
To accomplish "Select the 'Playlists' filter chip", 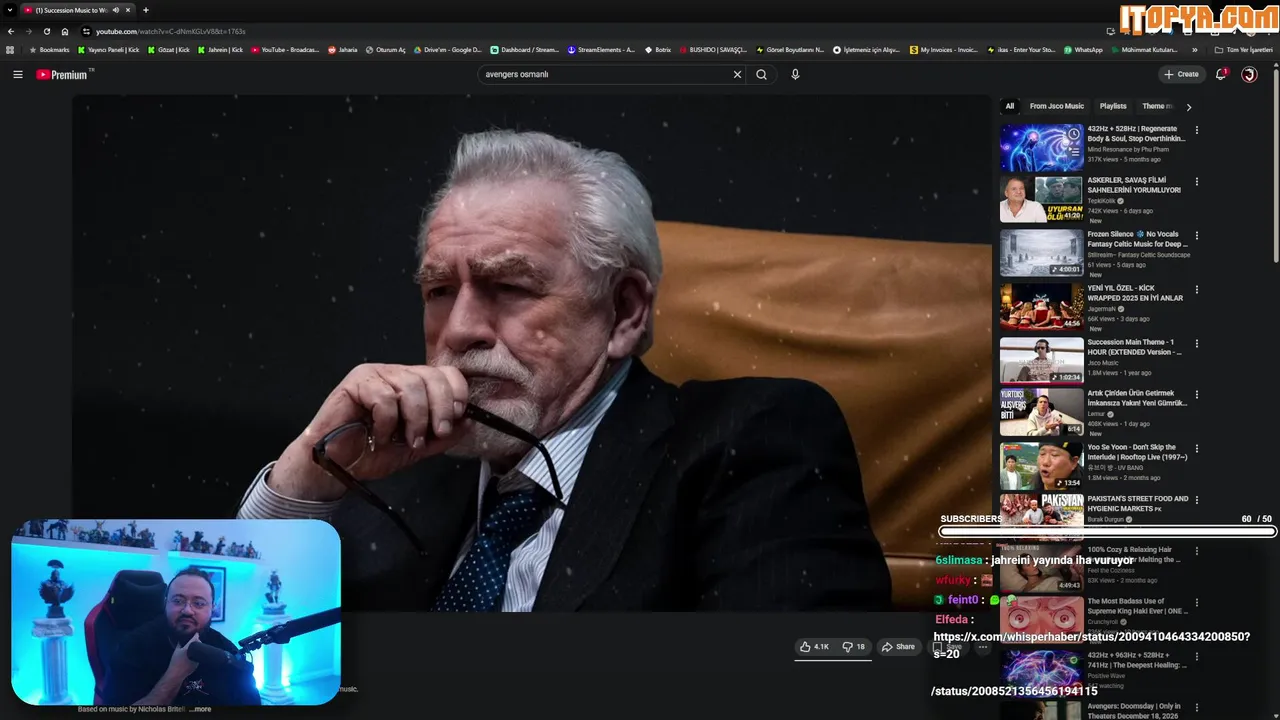I will [1113, 106].
